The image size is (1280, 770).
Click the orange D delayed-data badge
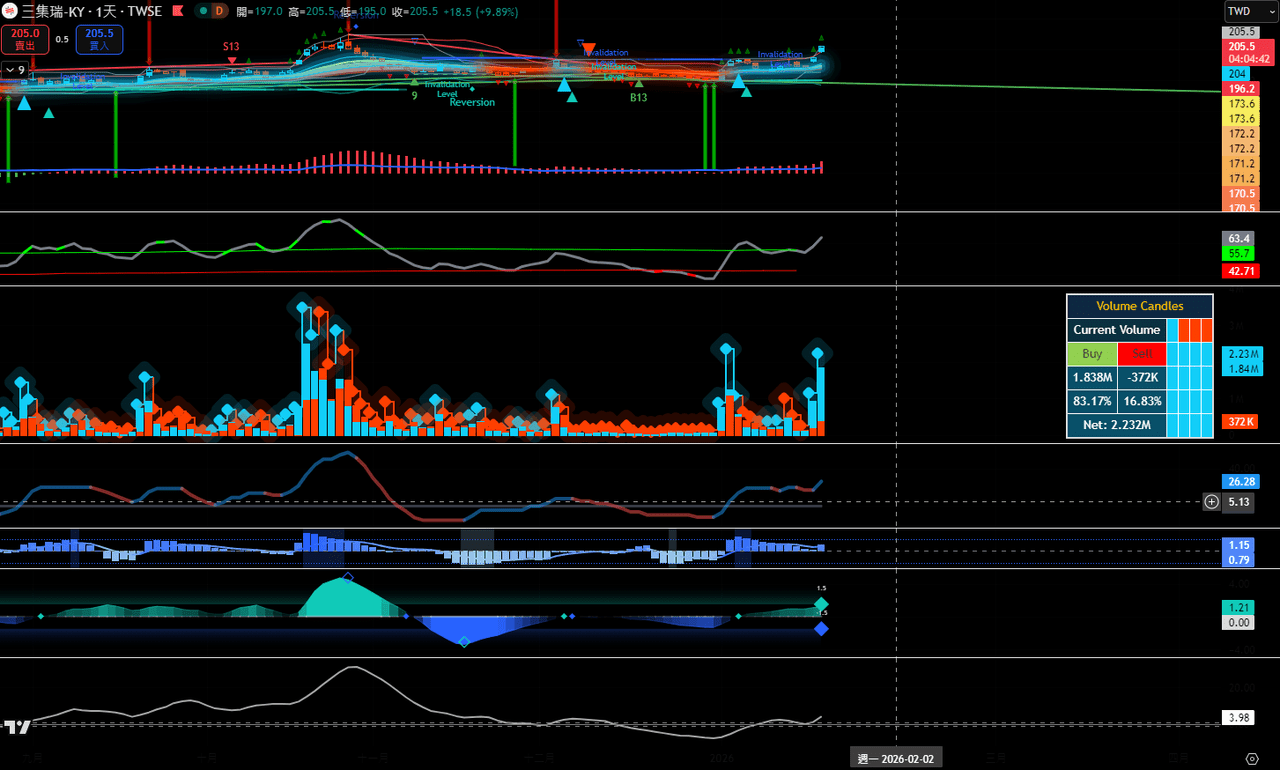(x=220, y=11)
